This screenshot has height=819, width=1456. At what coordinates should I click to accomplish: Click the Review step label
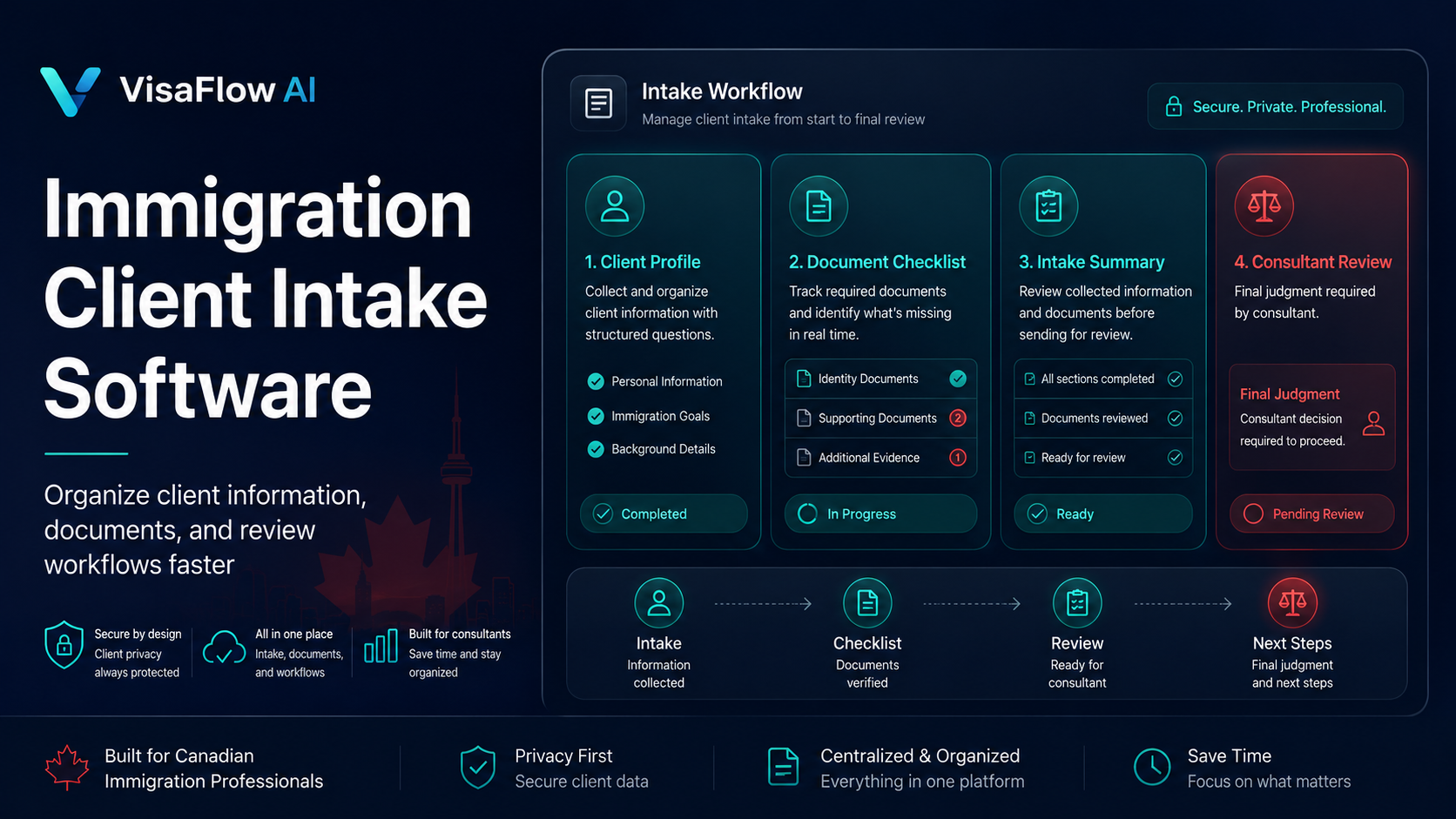click(1077, 643)
